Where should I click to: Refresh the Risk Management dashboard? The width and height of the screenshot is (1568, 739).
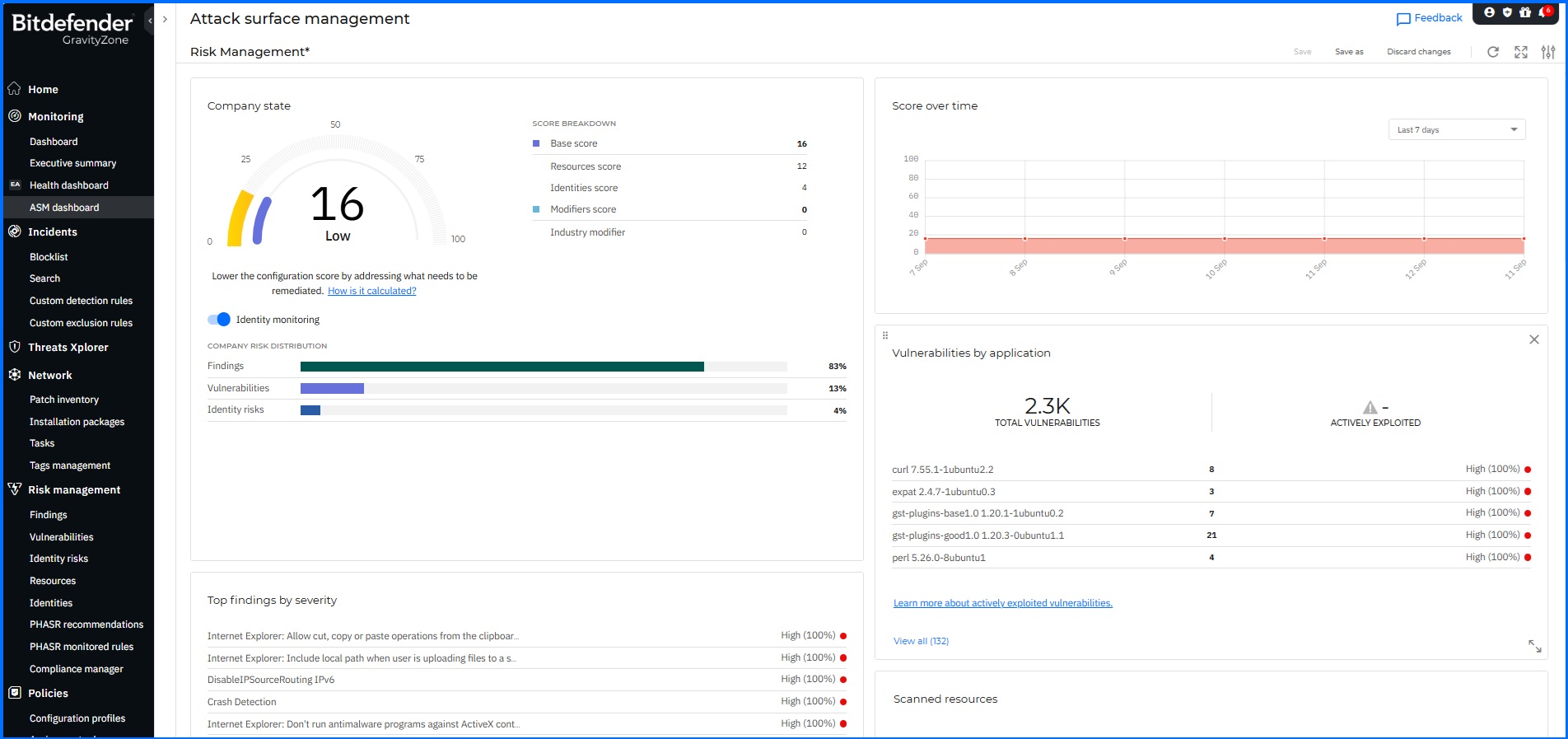pyautogui.click(x=1492, y=52)
